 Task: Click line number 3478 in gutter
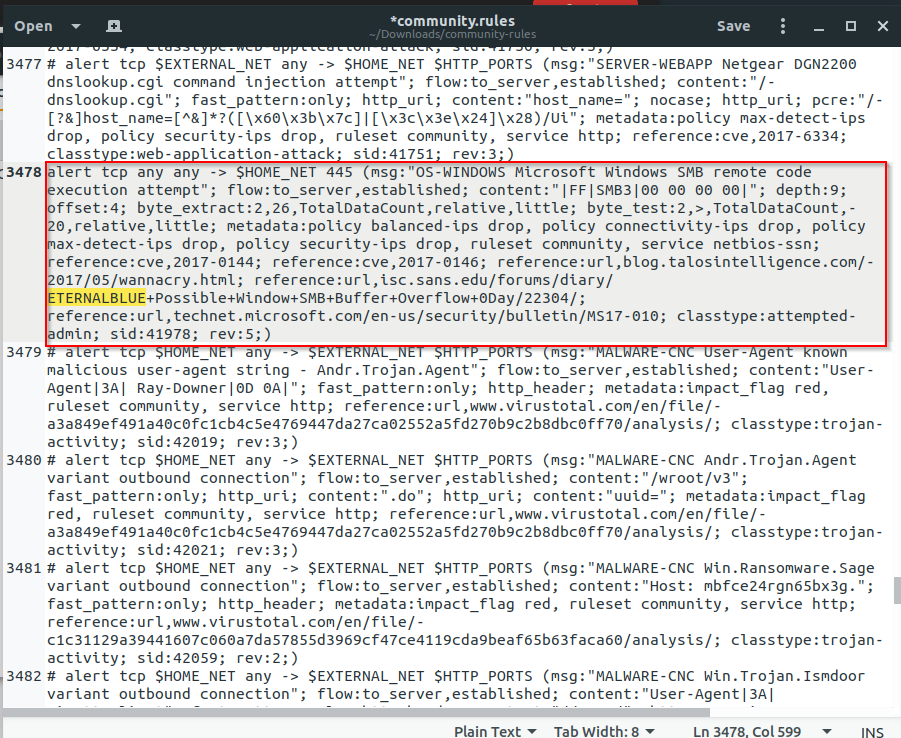click(x=24, y=172)
